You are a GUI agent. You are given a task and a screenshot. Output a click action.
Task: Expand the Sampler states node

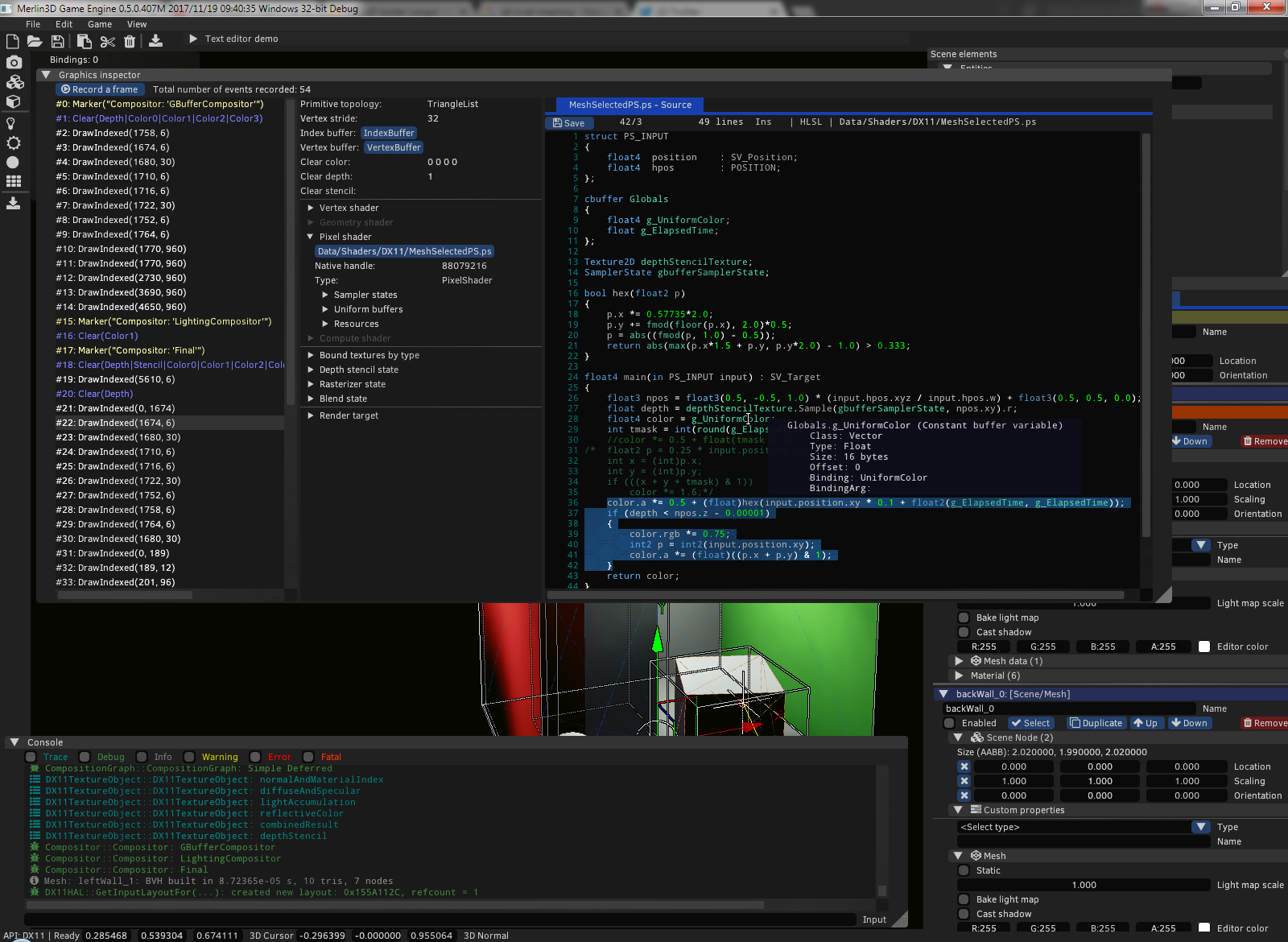[x=325, y=295]
